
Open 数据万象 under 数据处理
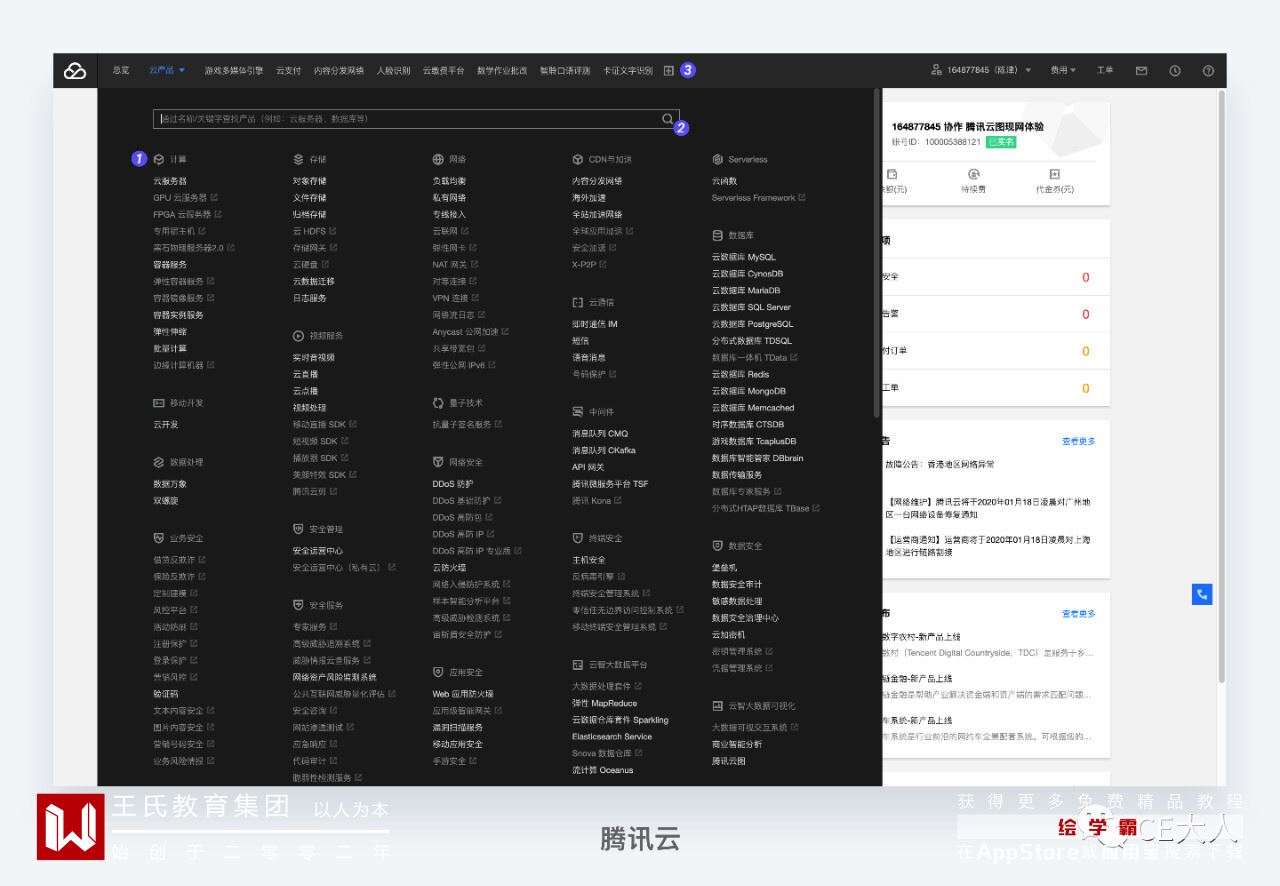170,484
